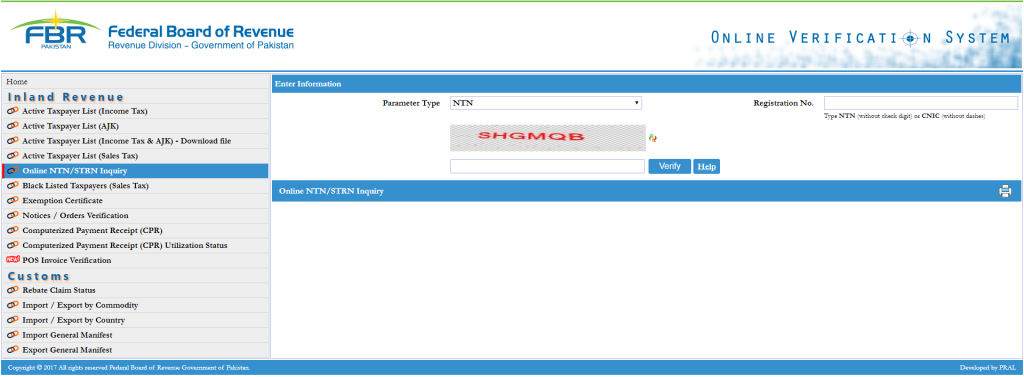Click chain icon beside Active Taxpayer List (Sales Tax)
Image resolution: width=1024 pixels, height=377 pixels.
coord(12,156)
